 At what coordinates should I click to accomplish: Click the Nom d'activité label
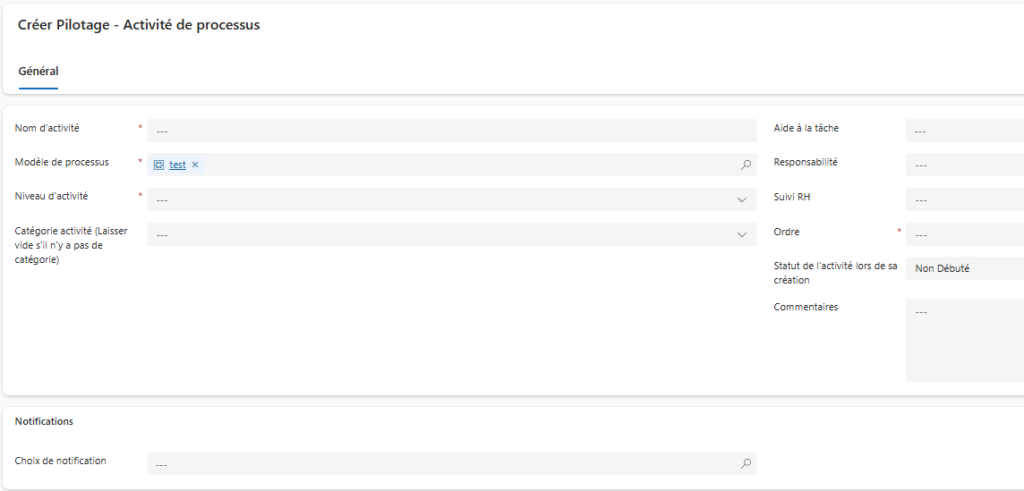47,128
